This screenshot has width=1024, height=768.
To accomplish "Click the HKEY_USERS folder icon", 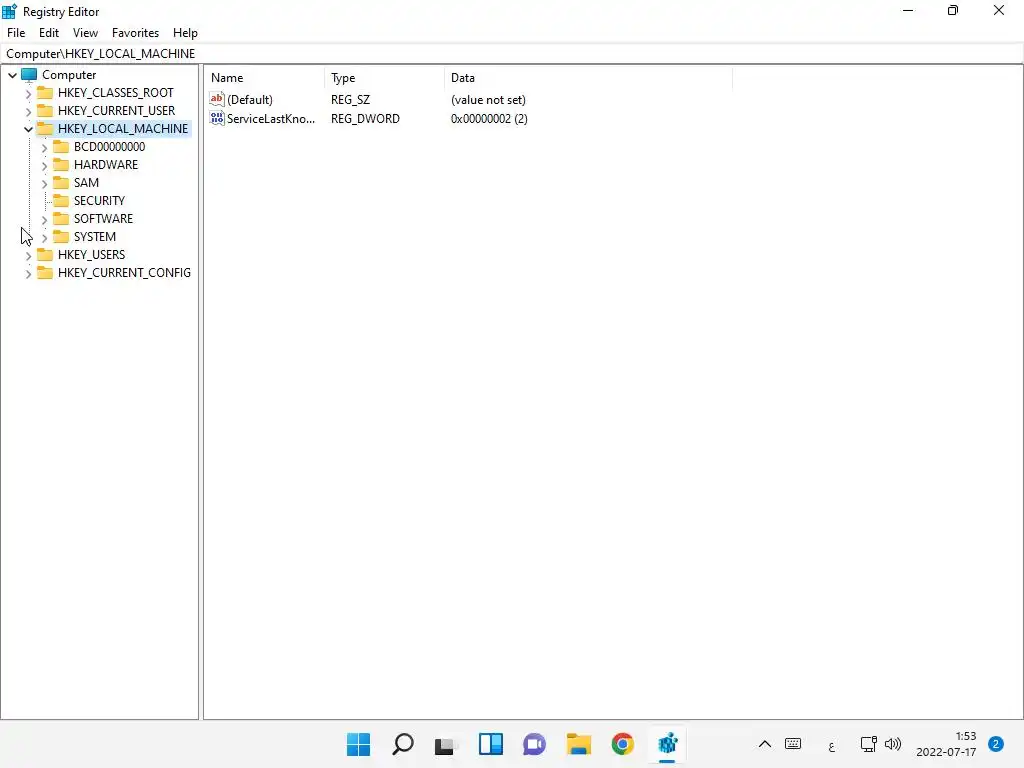I will point(45,254).
